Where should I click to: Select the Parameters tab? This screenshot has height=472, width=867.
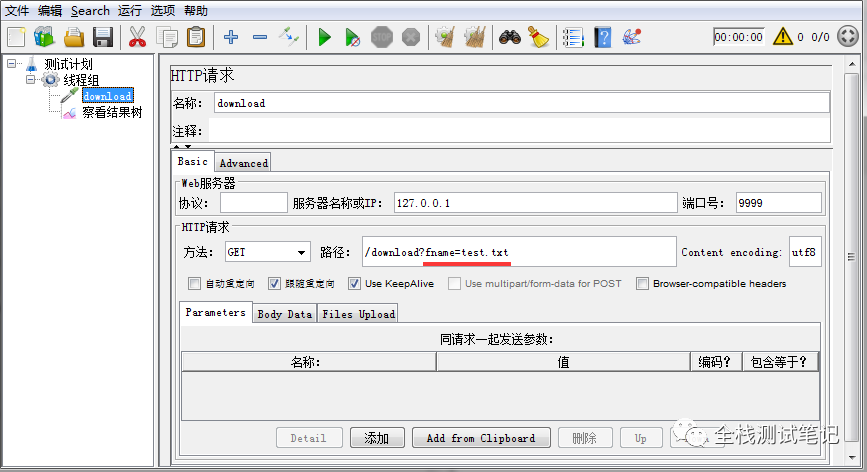point(216,312)
